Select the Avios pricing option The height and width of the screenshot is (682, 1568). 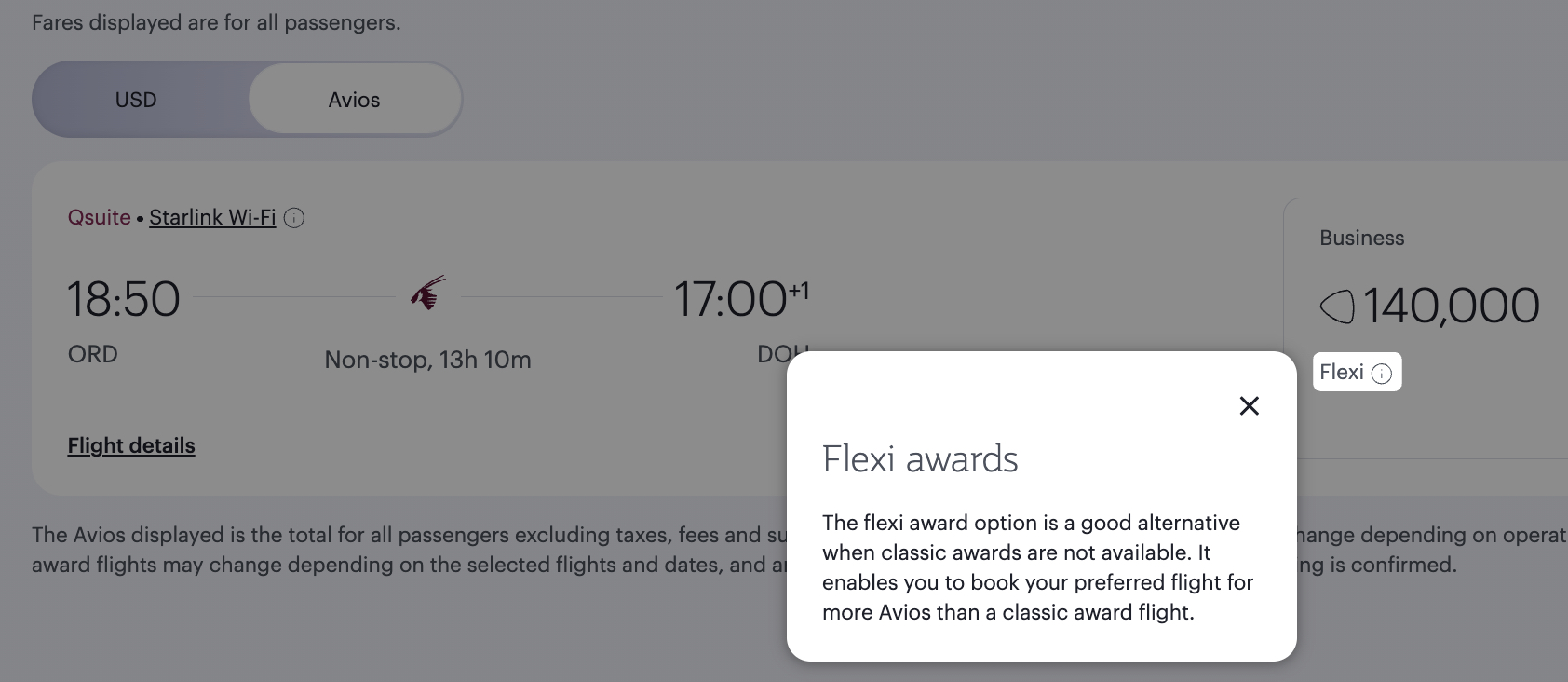point(354,99)
